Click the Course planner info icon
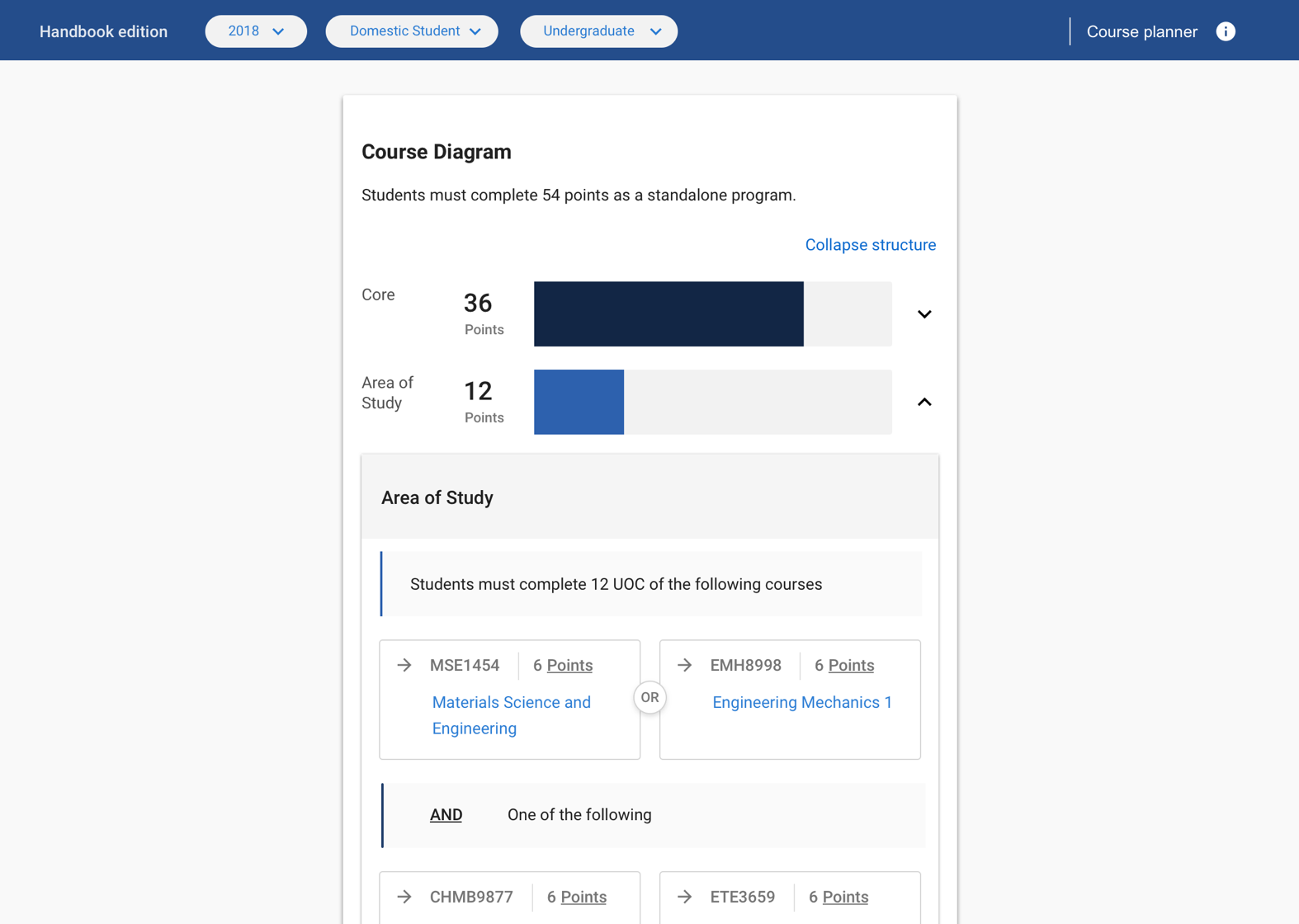 1226,31
